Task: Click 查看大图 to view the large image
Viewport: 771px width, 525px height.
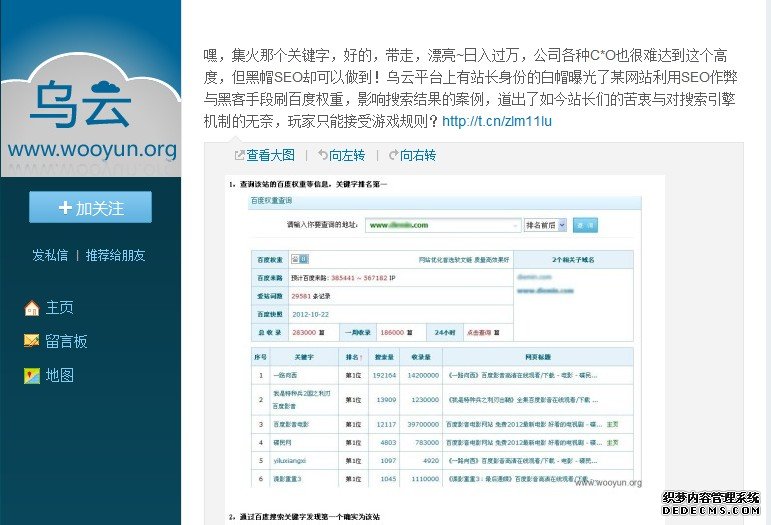Action: [270, 155]
